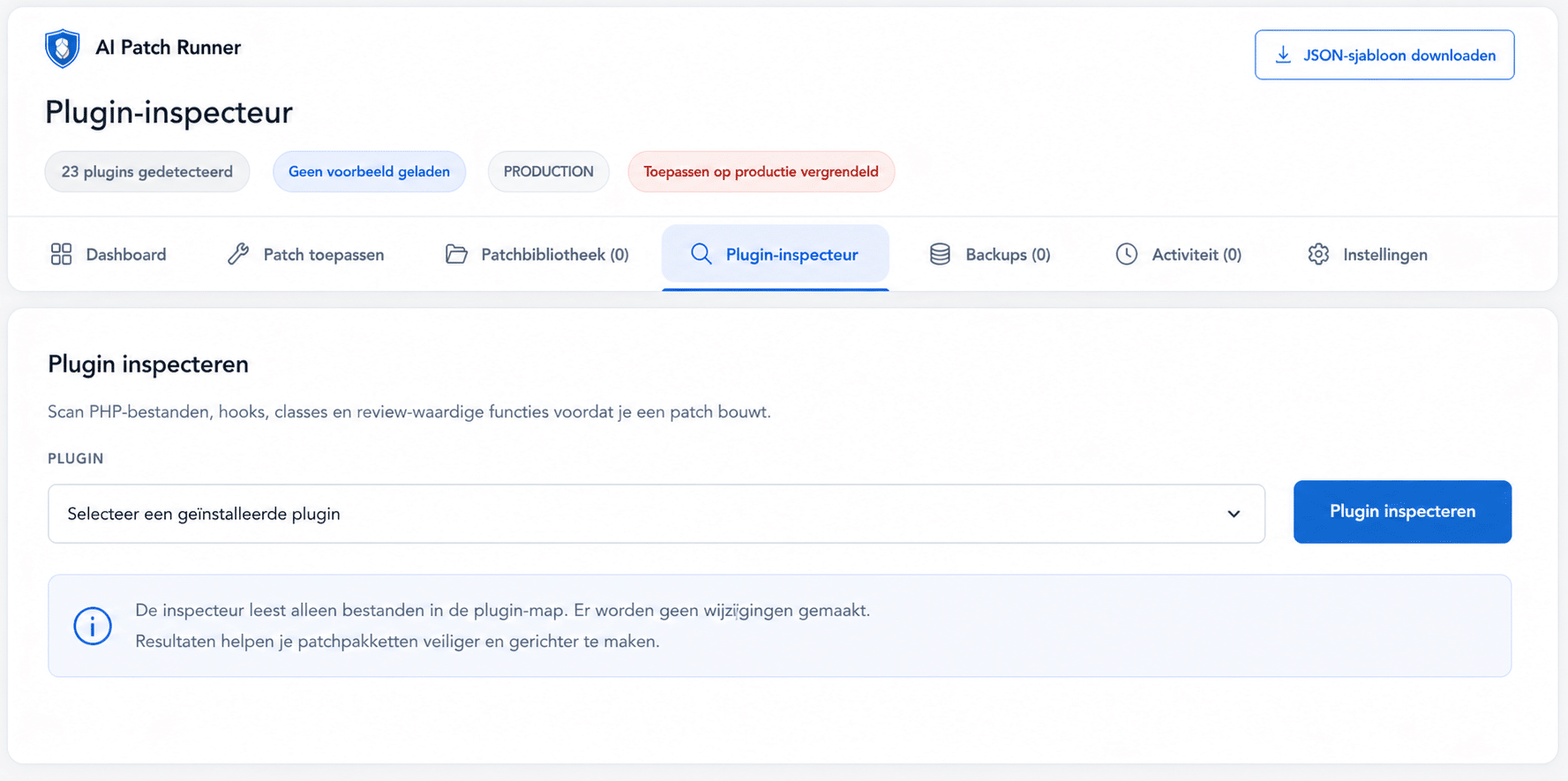Click the database icon for Backups

coord(940,254)
